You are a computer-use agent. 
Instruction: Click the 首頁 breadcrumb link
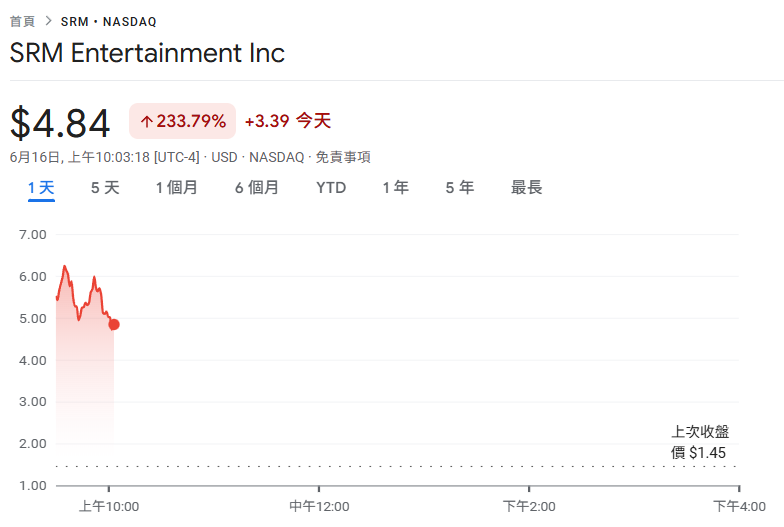(22, 22)
